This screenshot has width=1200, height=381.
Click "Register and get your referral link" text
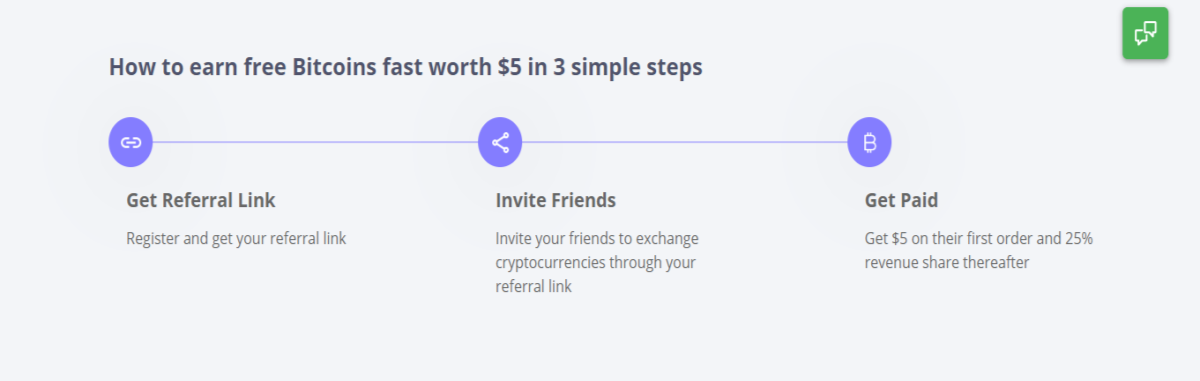236,239
